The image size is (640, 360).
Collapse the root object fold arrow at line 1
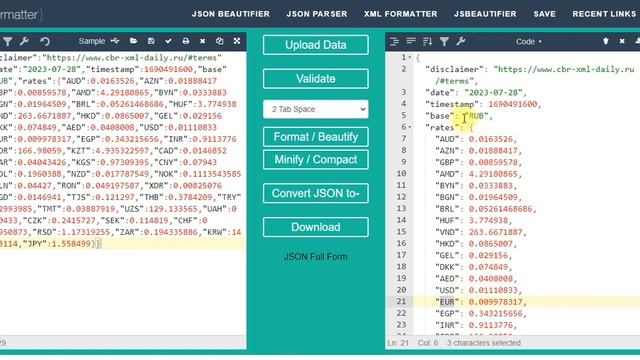[410, 58]
